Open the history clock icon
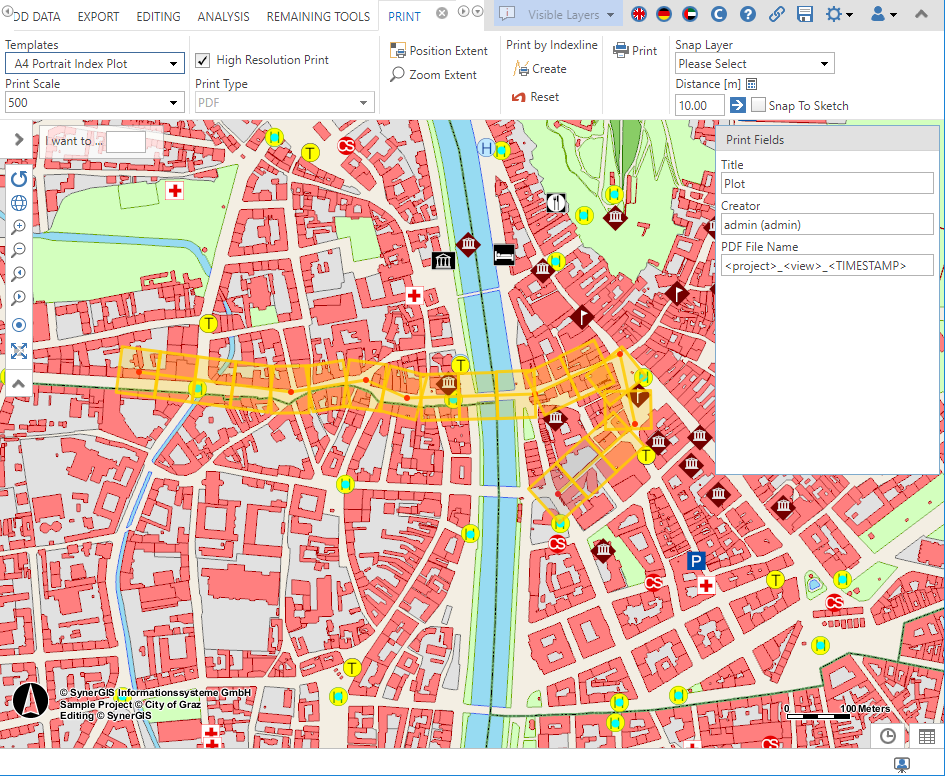 click(x=888, y=736)
